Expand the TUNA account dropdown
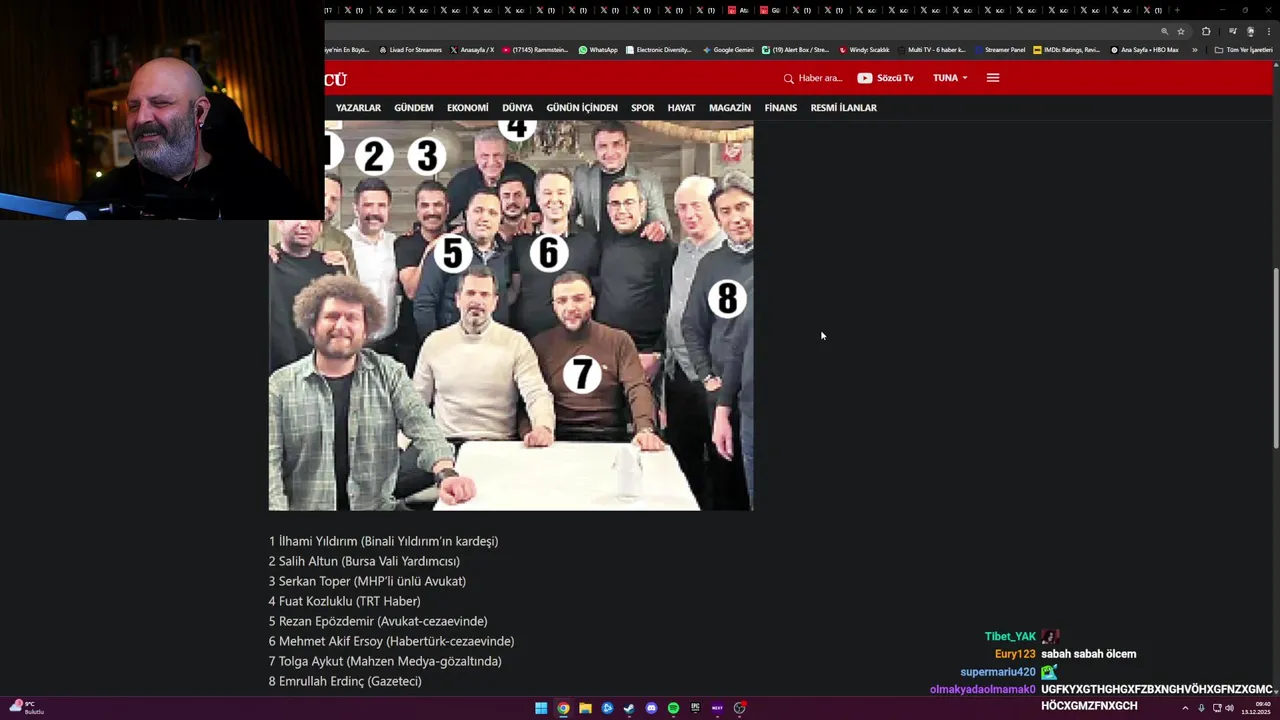The height and width of the screenshot is (720, 1280). tap(950, 78)
